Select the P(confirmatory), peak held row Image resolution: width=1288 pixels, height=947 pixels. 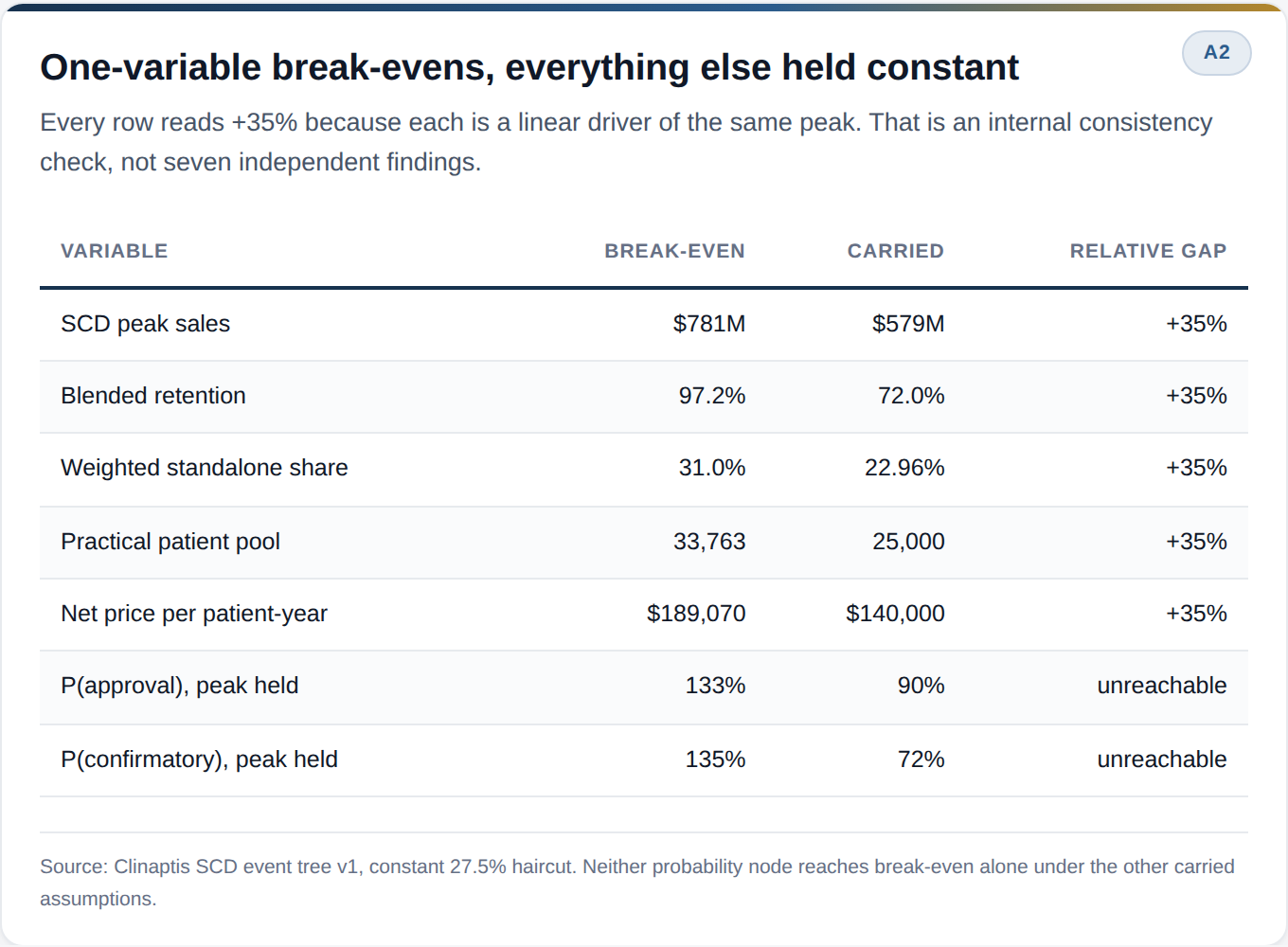coord(644,760)
